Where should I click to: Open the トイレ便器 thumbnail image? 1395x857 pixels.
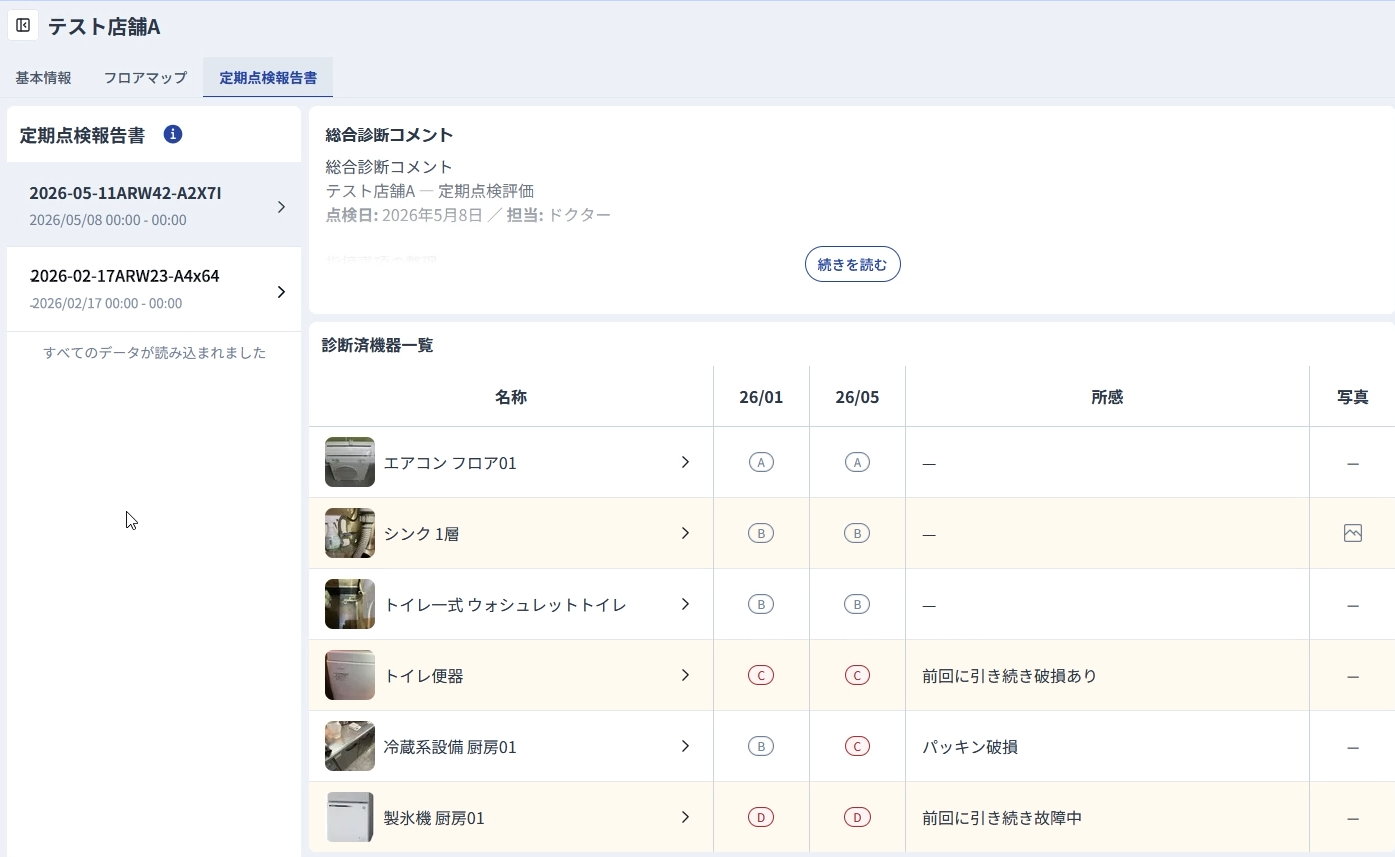pyautogui.click(x=350, y=675)
